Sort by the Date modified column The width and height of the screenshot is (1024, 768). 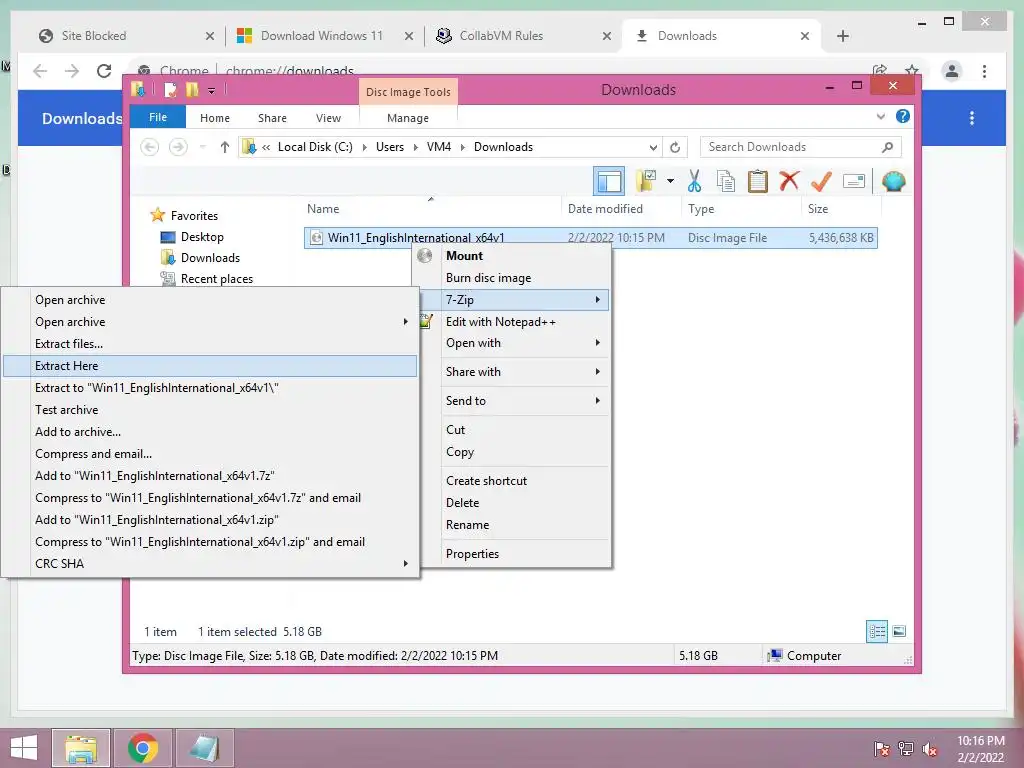[x=620, y=209]
